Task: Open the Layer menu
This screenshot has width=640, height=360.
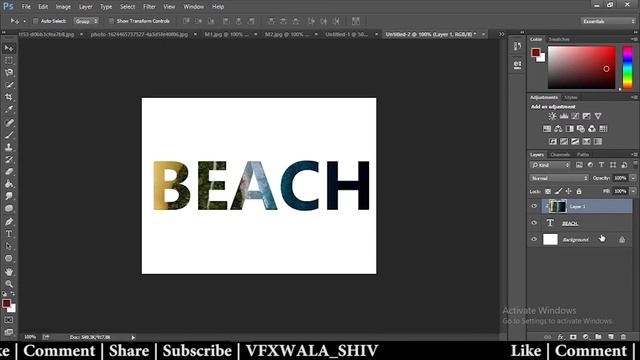Action: [x=85, y=7]
